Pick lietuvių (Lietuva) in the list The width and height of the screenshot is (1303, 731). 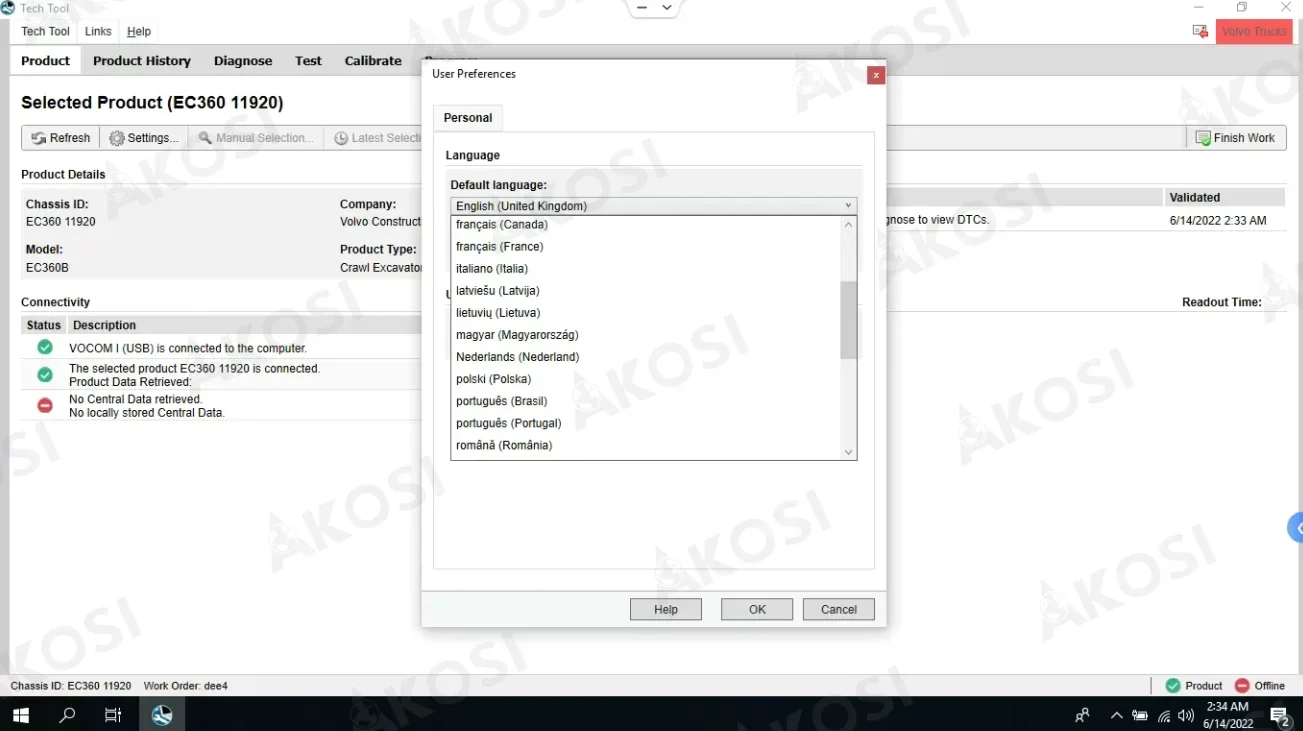[x=646, y=313]
